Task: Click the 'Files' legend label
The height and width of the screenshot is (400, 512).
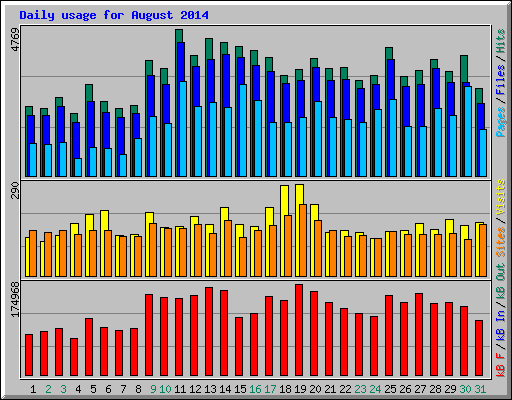Action: [500, 80]
